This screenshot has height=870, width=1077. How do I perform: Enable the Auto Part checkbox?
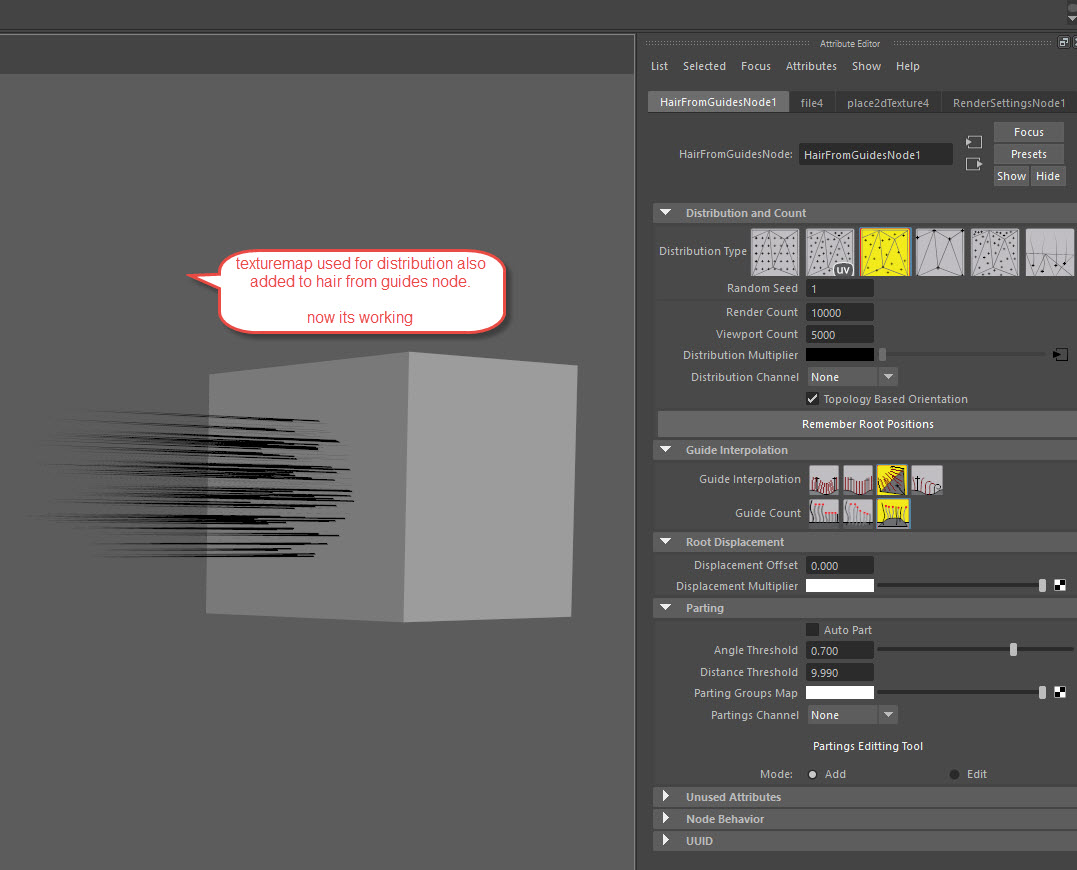813,630
